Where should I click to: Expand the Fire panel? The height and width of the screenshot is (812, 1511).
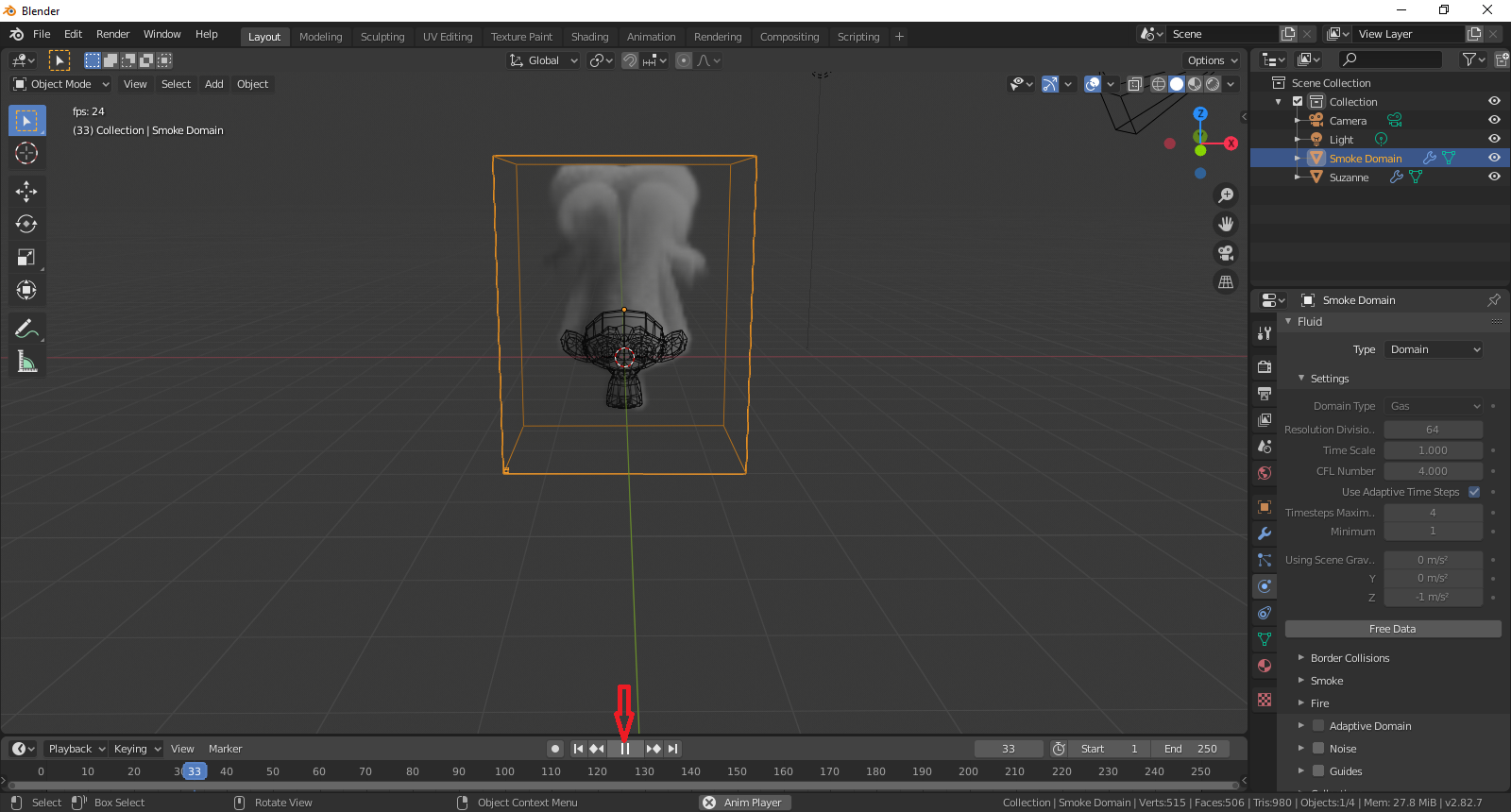pos(1319,703)
